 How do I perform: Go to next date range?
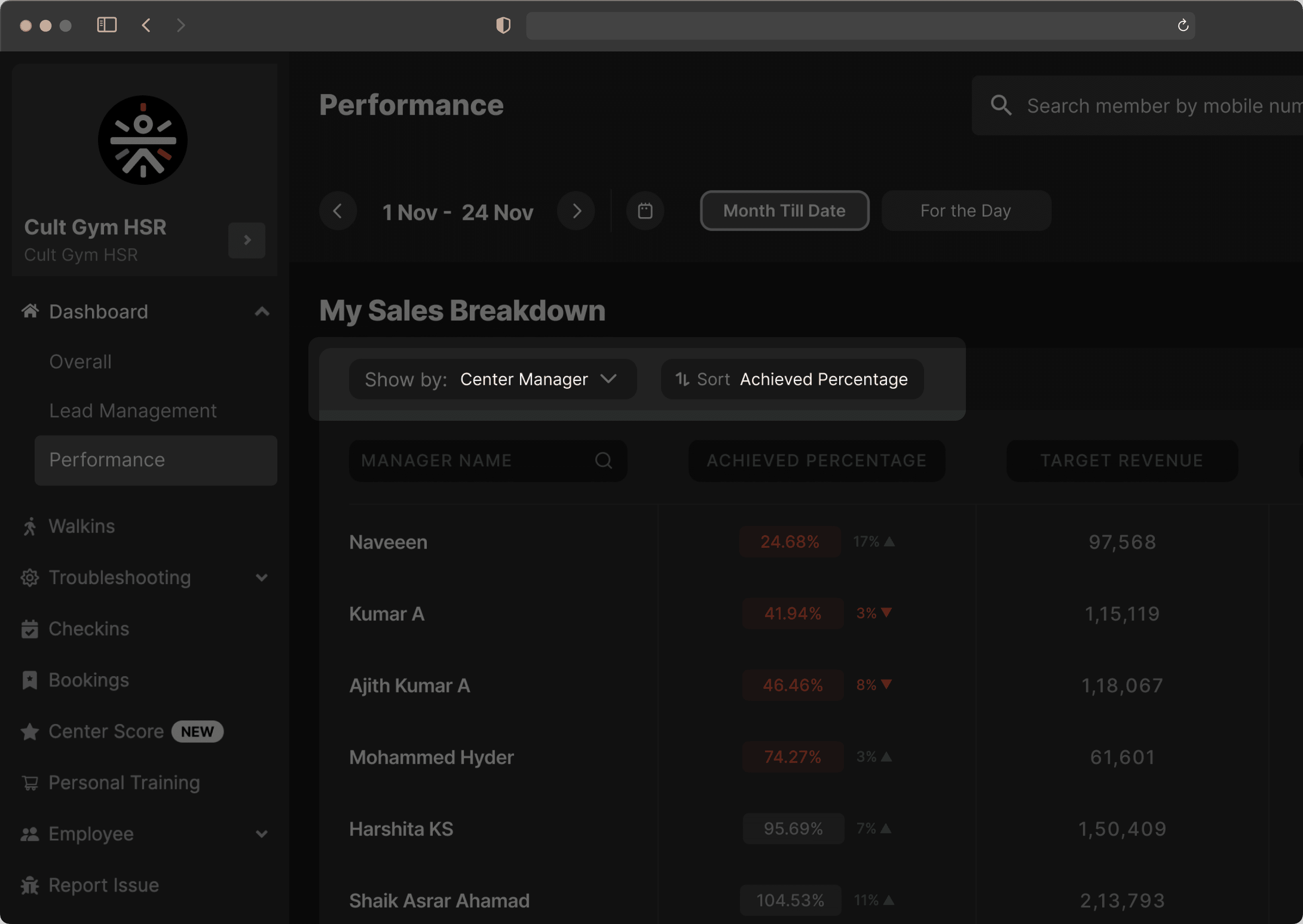577,211
